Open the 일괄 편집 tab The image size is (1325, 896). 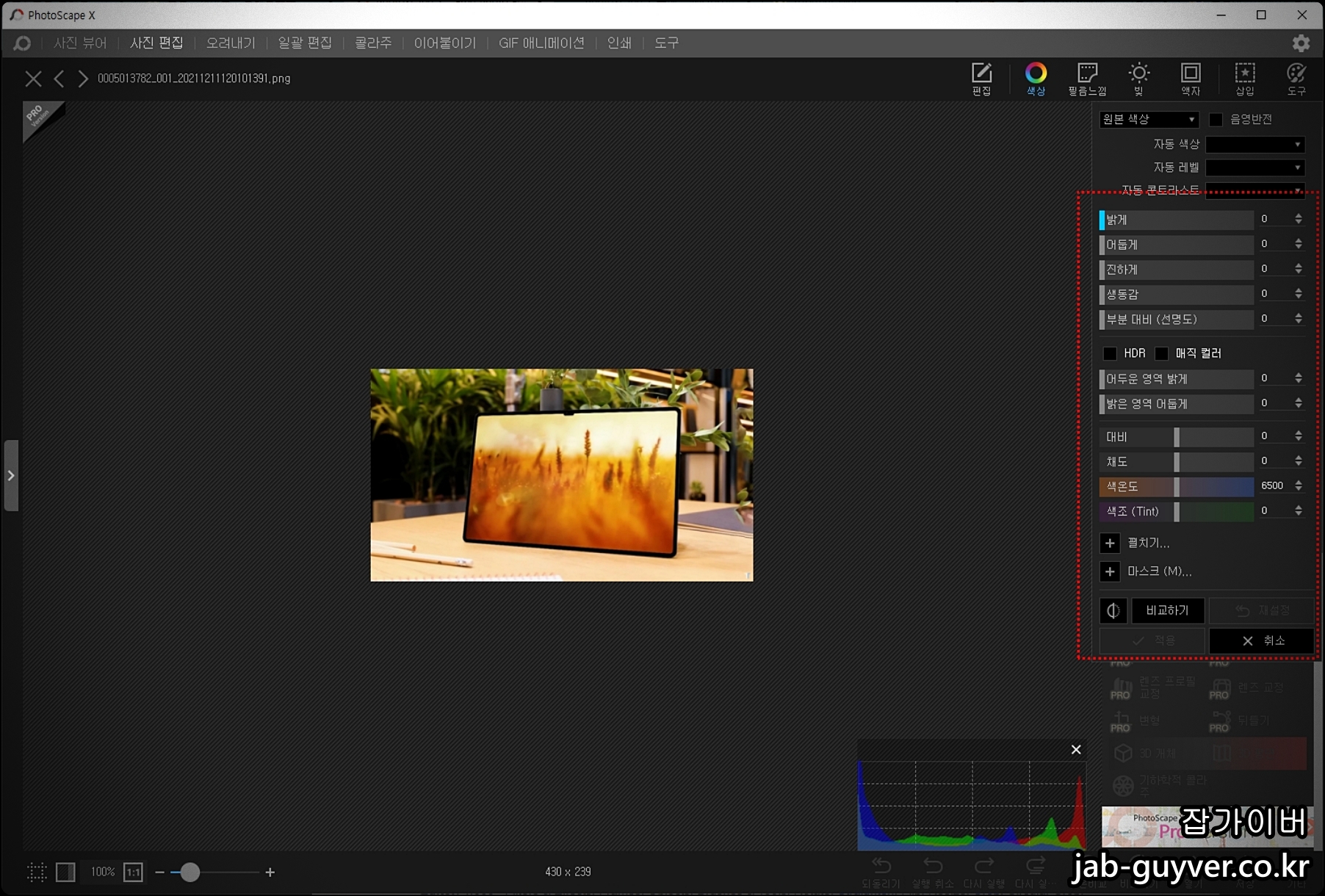[x=305, y=43]
